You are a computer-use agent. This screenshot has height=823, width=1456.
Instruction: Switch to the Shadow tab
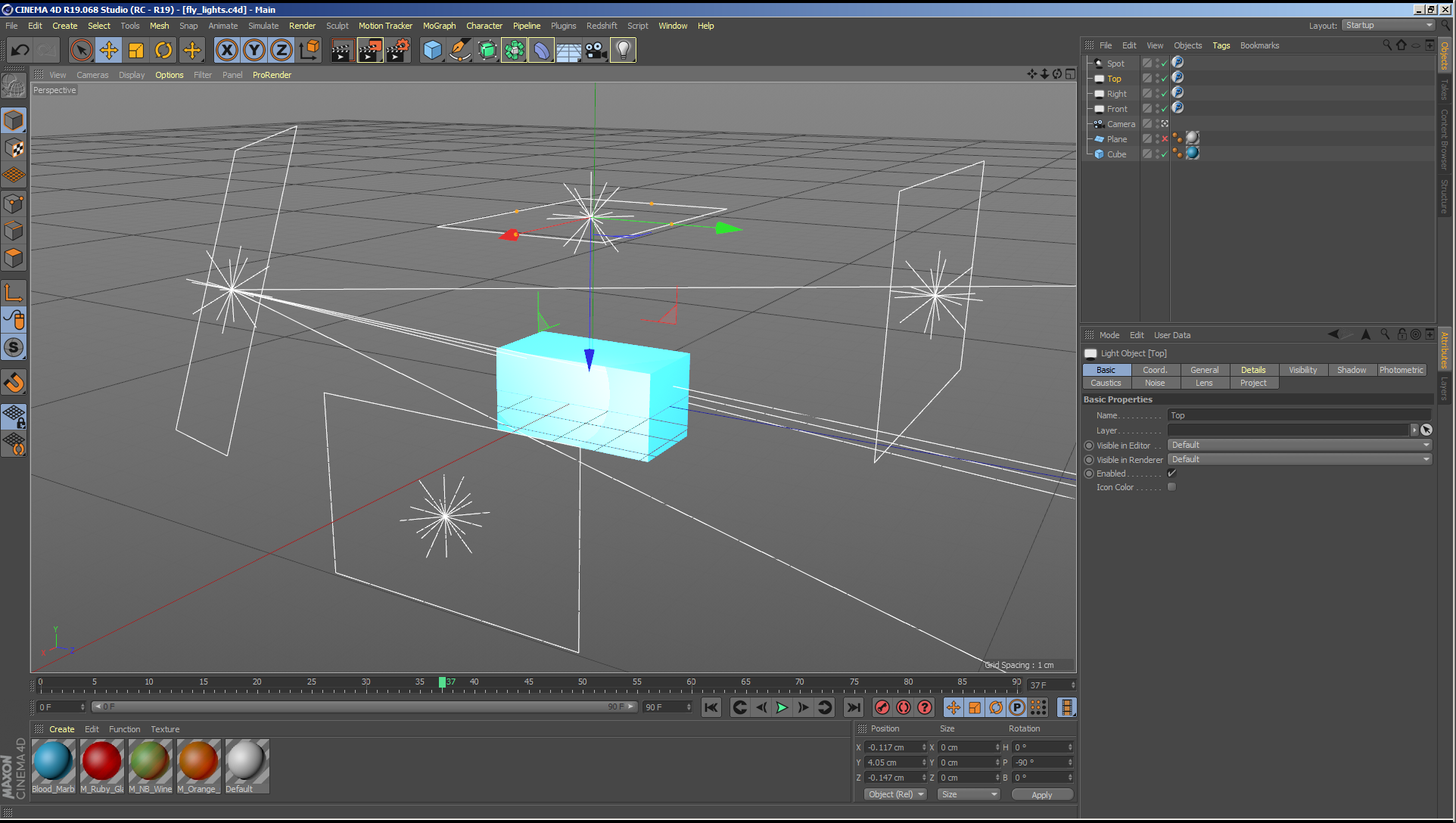click(1351, 370)
